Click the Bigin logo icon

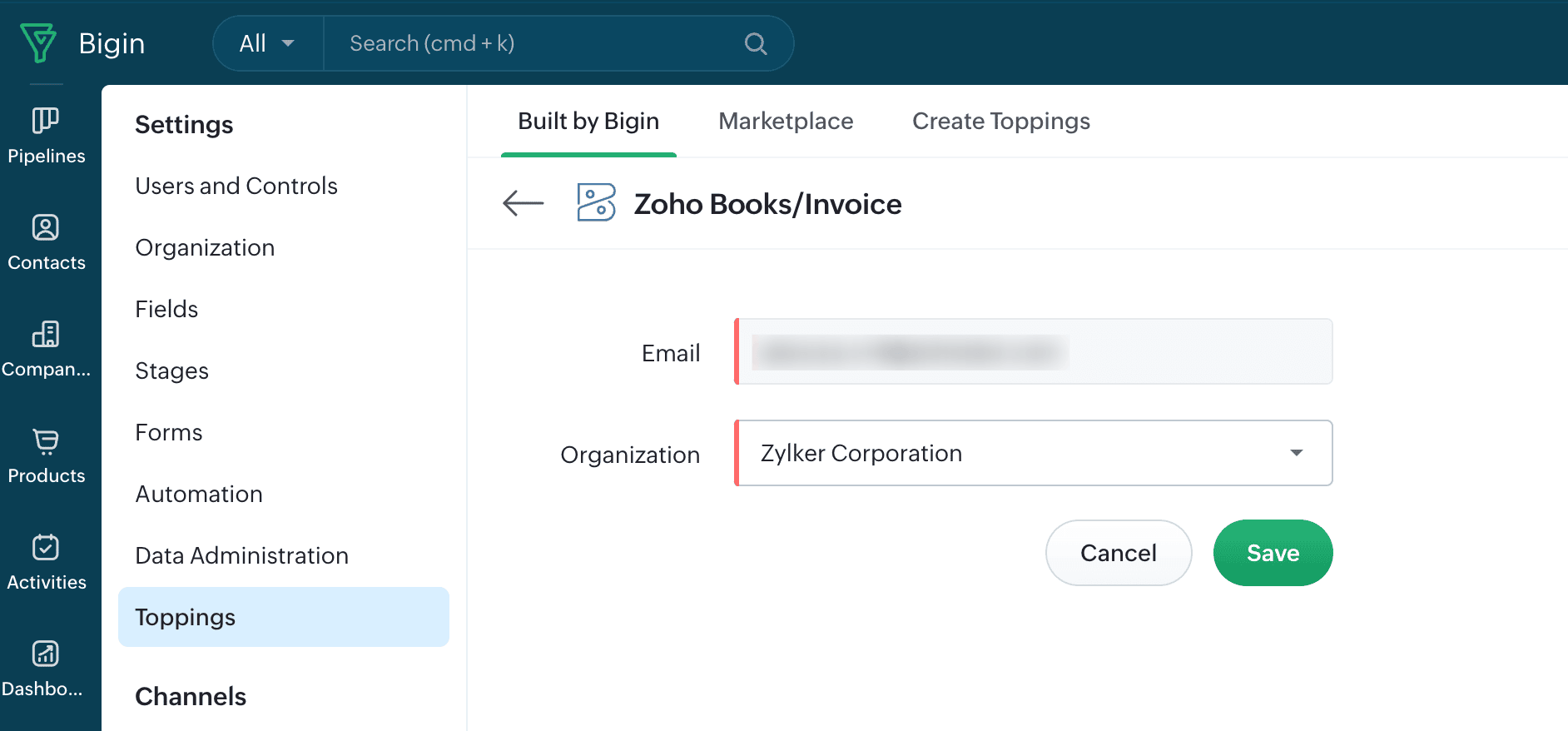tap(38, 43)
